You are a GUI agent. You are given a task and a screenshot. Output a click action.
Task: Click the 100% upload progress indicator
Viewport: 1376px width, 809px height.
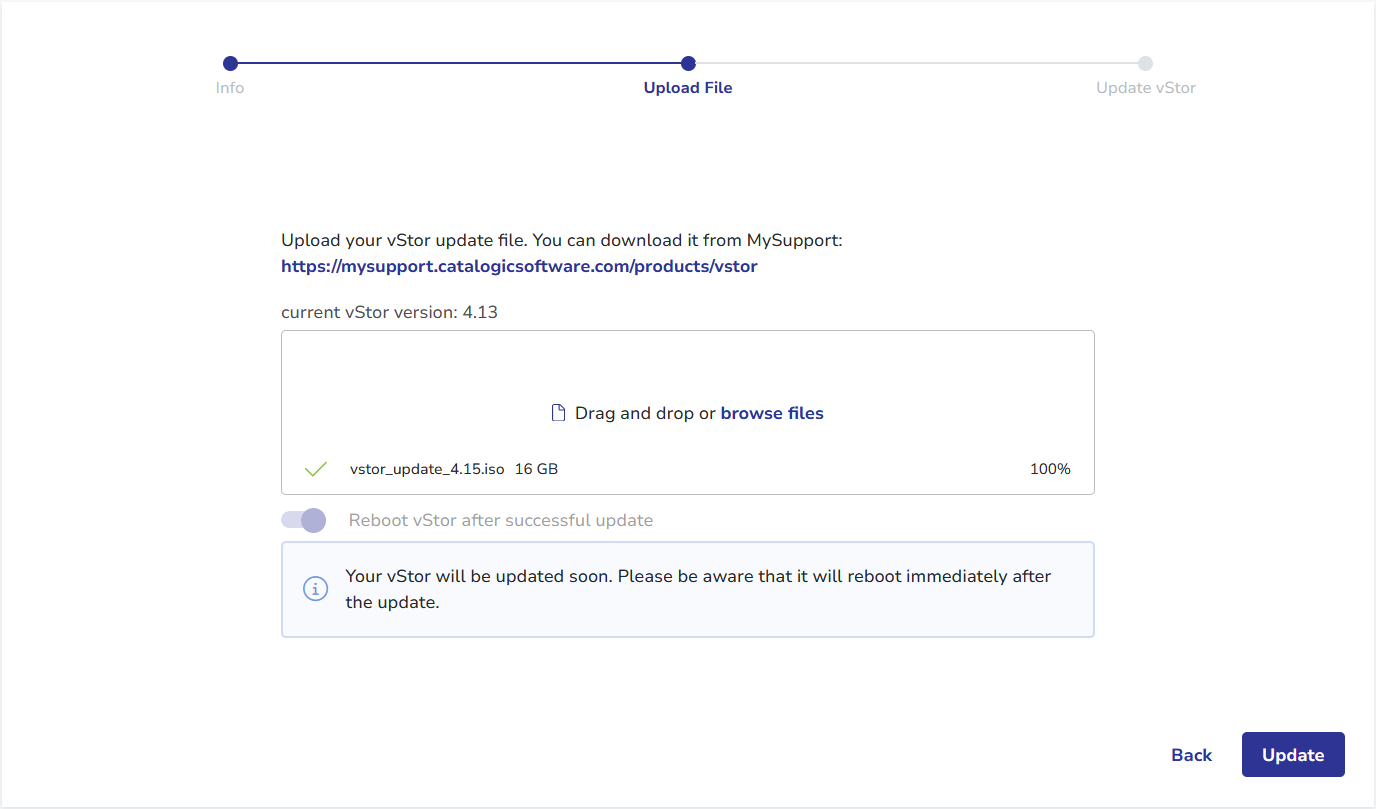pos(1050,469)
